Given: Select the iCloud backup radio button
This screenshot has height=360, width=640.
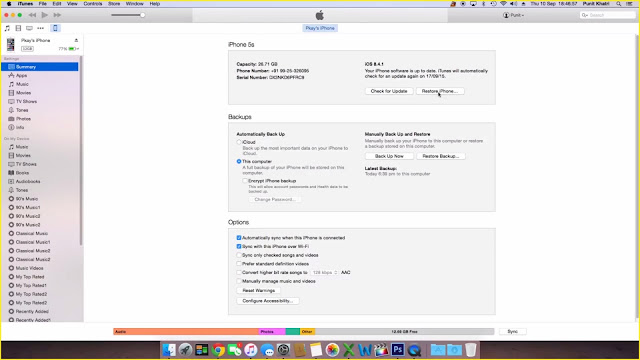Looking at the screenshot, I should point(239,142).
